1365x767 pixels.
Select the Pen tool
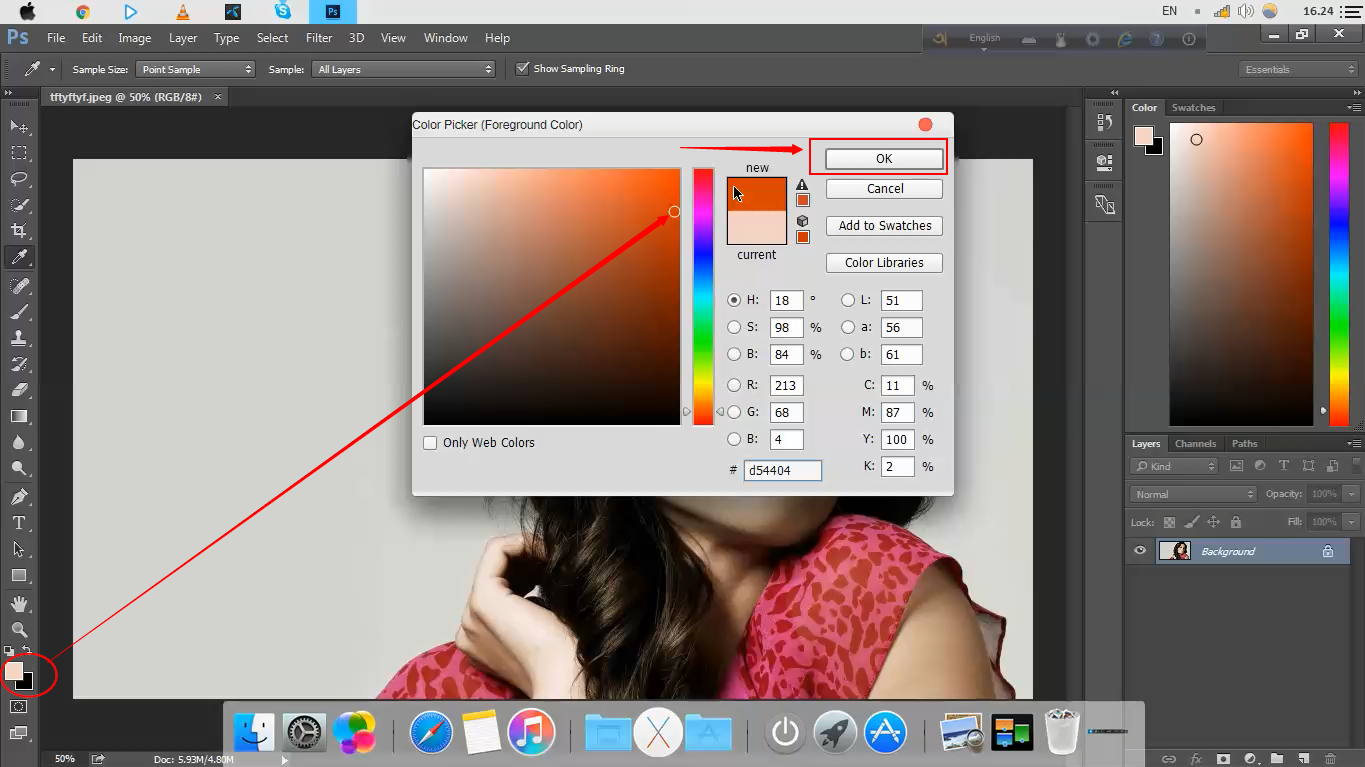tap(19, 497)
